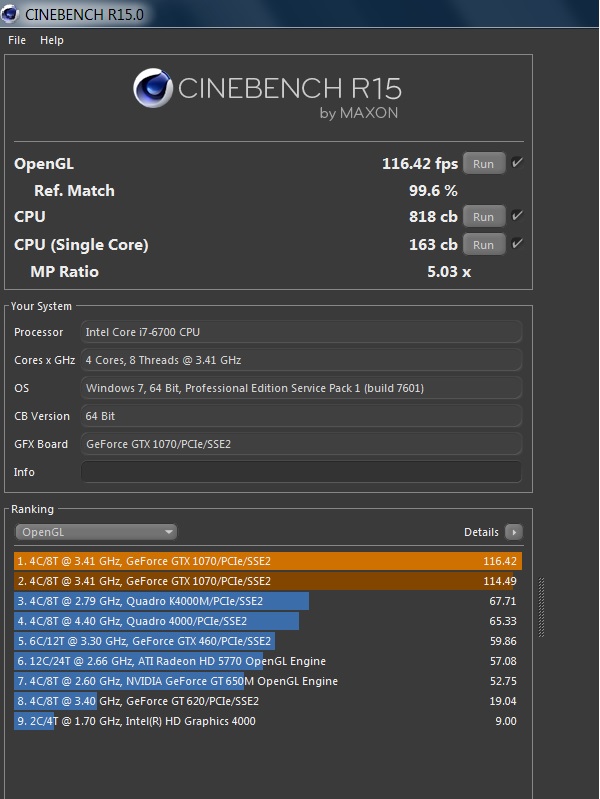
Task: Open the Help menu
Action: click(51, 40)
